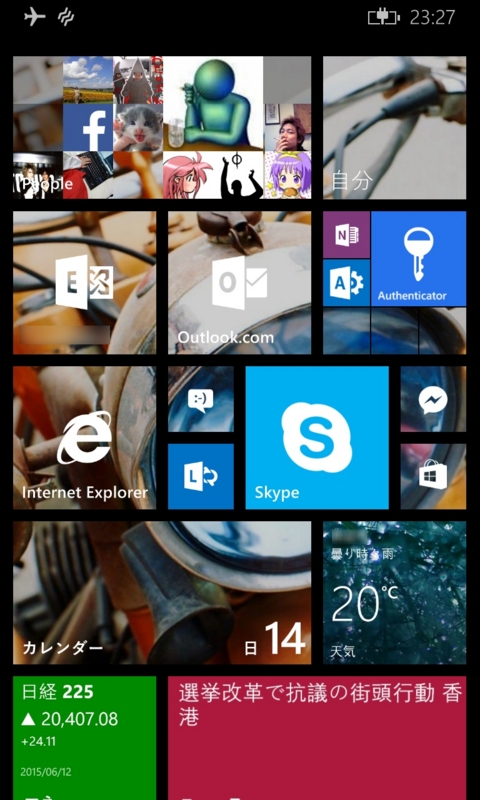
Task: Launch Internet Explorer tile
Action: 85,438
